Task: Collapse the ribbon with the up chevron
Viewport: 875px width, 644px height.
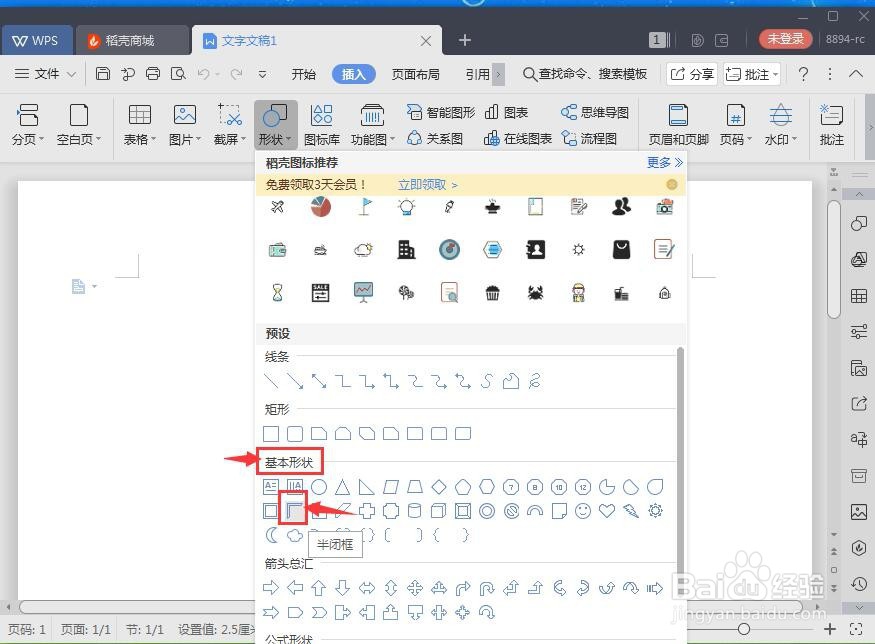Action: pyautogui.click(x=855, y=74)
